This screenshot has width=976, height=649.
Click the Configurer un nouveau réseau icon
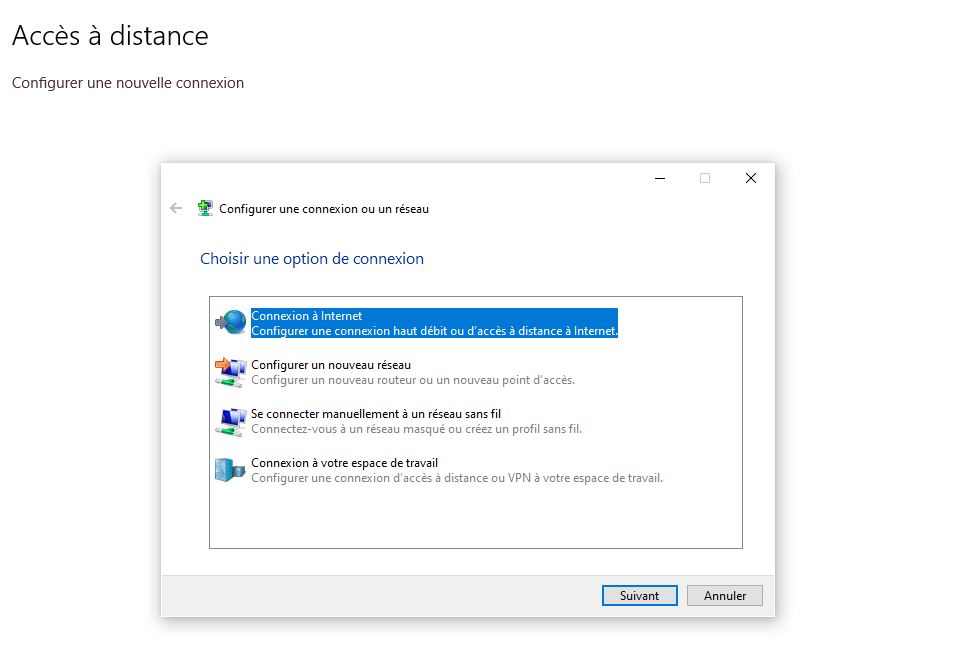click(230, 372)
